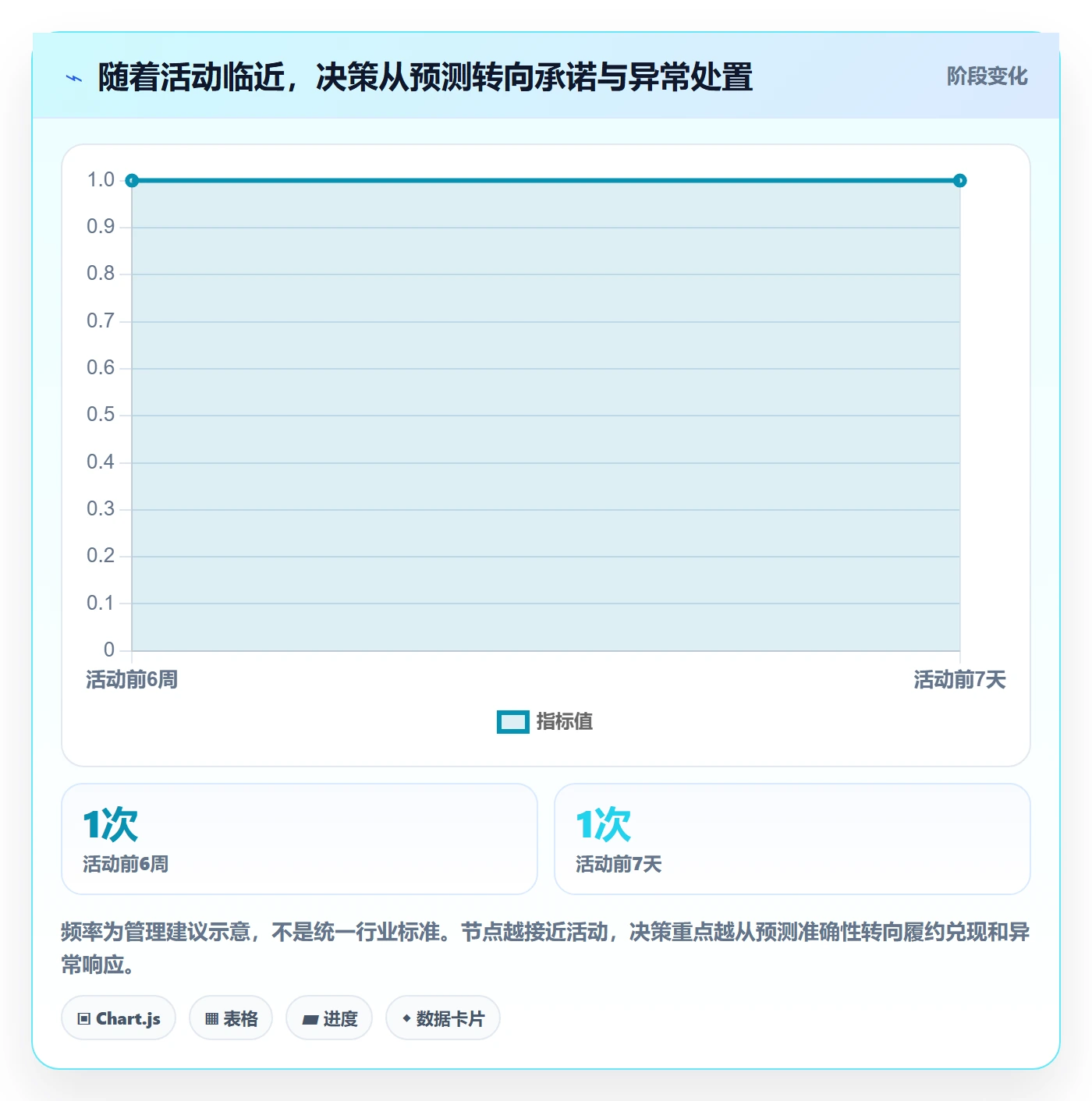Click the 进度 tag
The width and height of the screenshot is (1092, 1101).
329,1018
